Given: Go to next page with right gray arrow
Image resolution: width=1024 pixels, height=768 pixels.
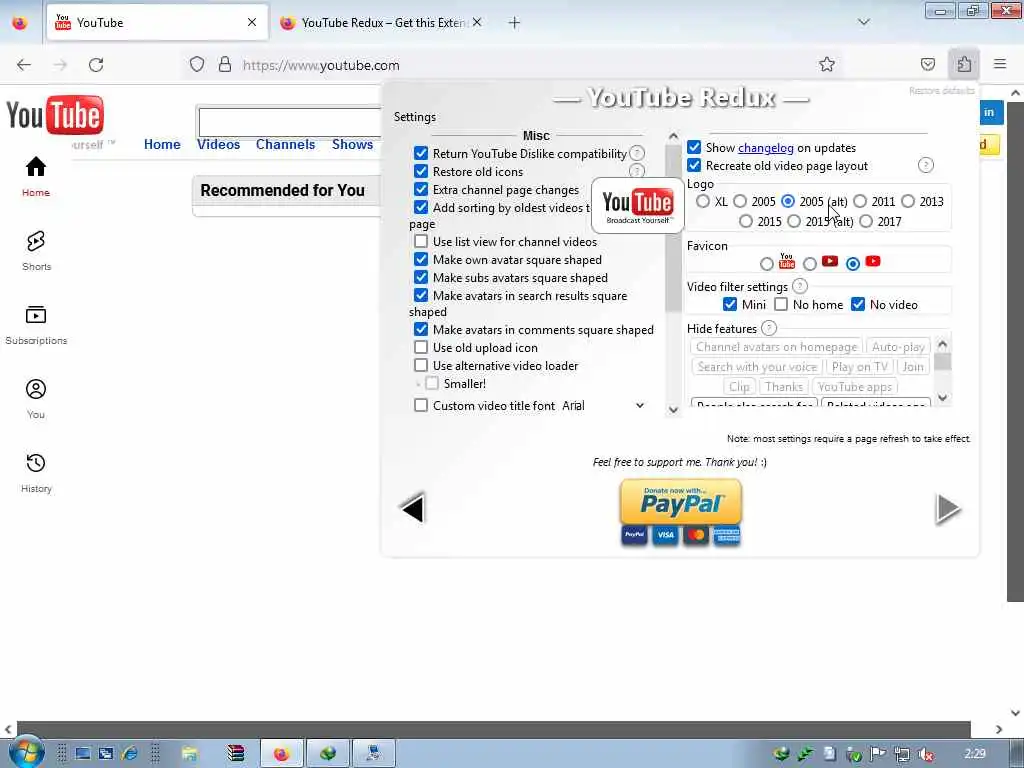Looking at the screenshot, I should 948,508.
